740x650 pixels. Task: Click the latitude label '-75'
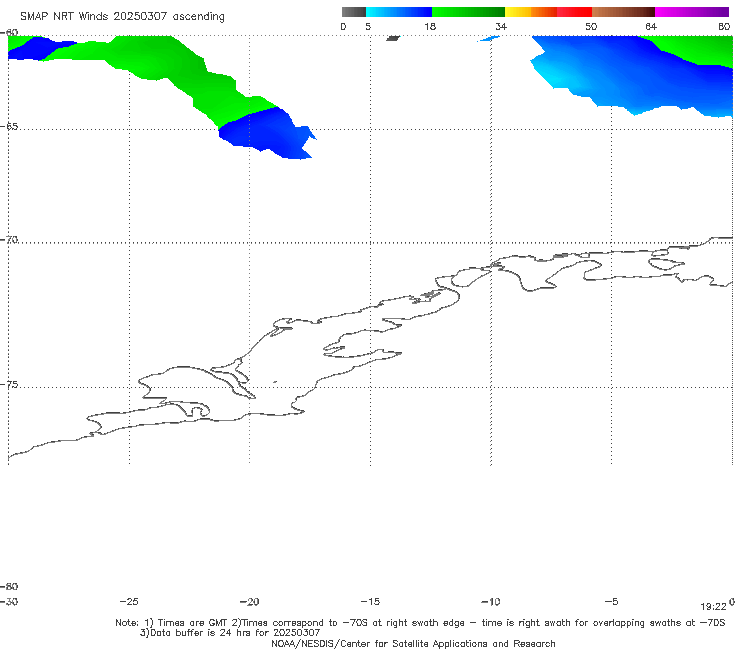click(x=9, y=385)
